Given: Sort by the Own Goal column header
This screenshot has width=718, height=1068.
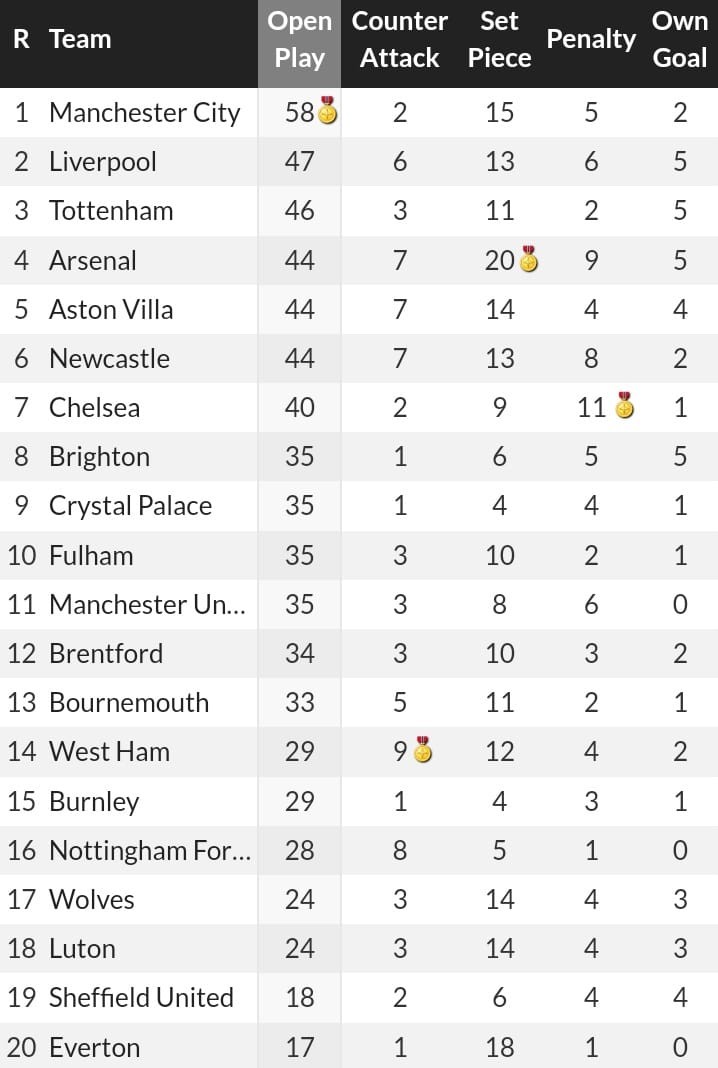Looking at the screenshot, I should [x=680, y=39].
